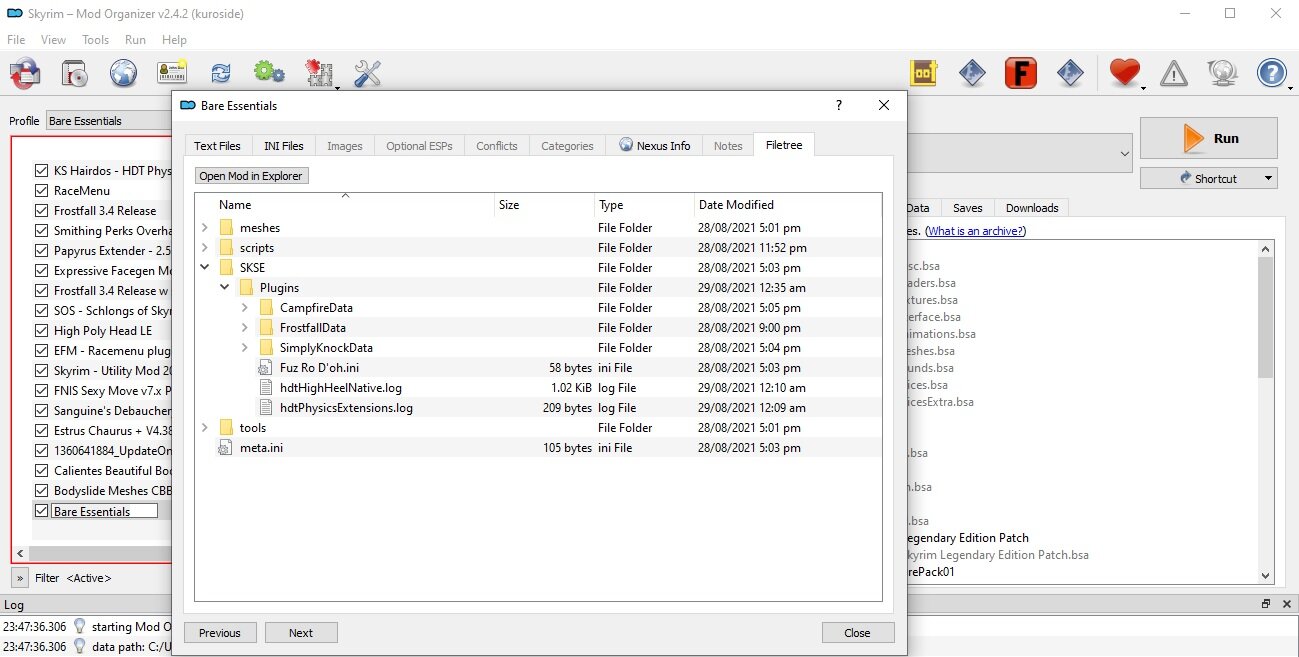Open the Run menu

[x=135, y=40]
